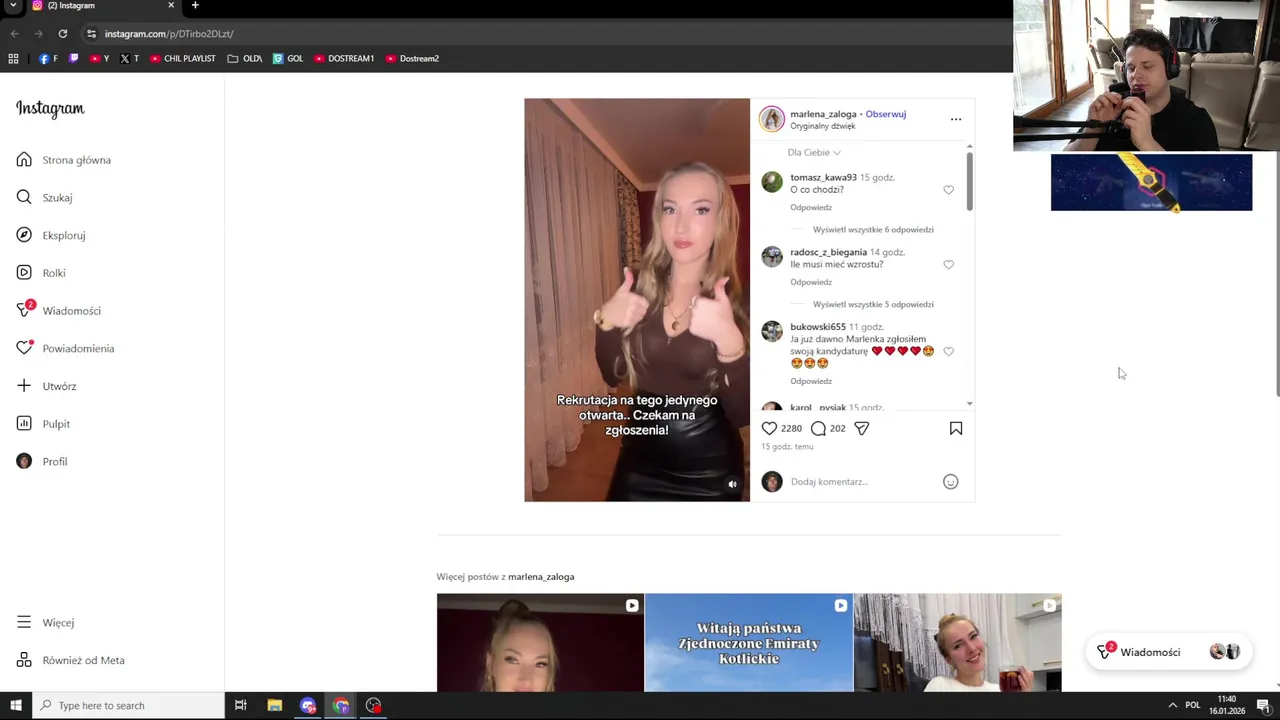The height and width of the screenshot is (720, 1280).
Task: Click the Dodaj komentarz input field
Action: 860,482
